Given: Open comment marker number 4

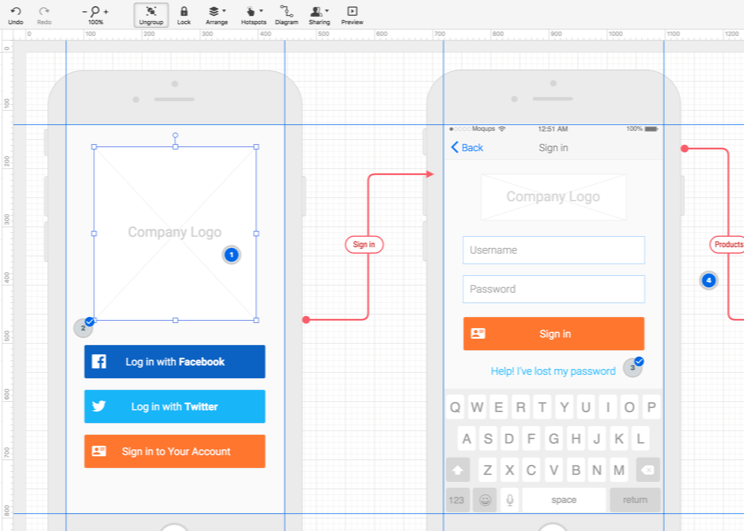Looking at the screenshot, I should pyautogui.click(x=709, y=281).
